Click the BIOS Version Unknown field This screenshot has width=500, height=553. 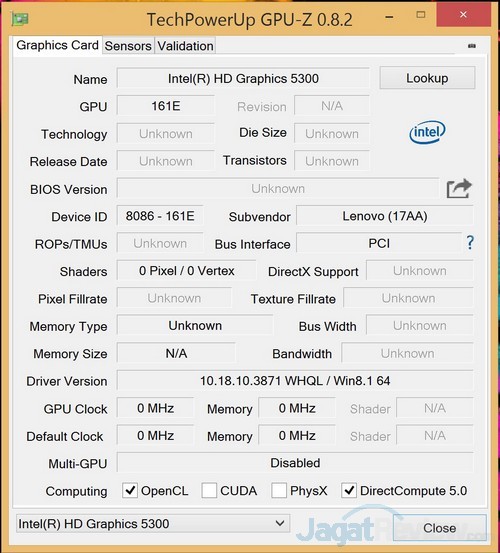tap(278, 189)
